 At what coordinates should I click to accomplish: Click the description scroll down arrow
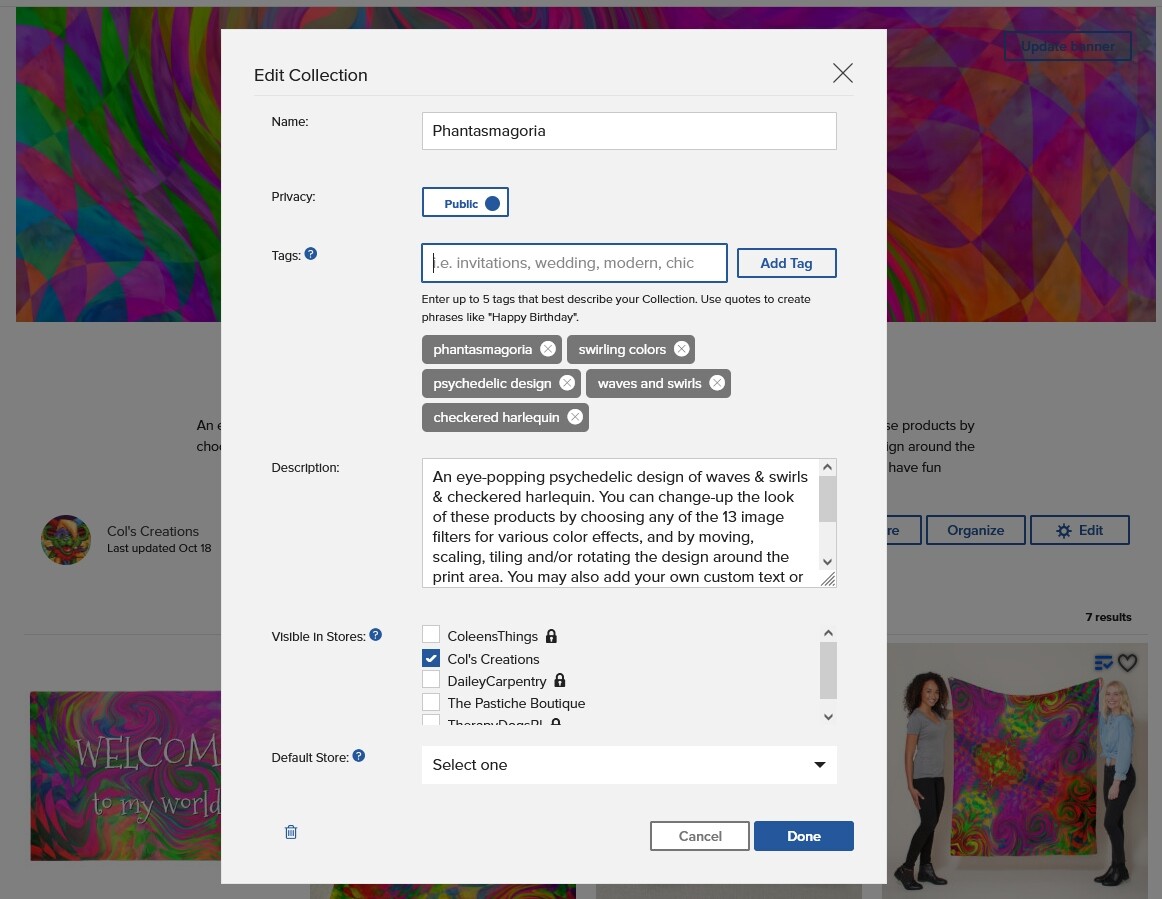click(829, 562)
